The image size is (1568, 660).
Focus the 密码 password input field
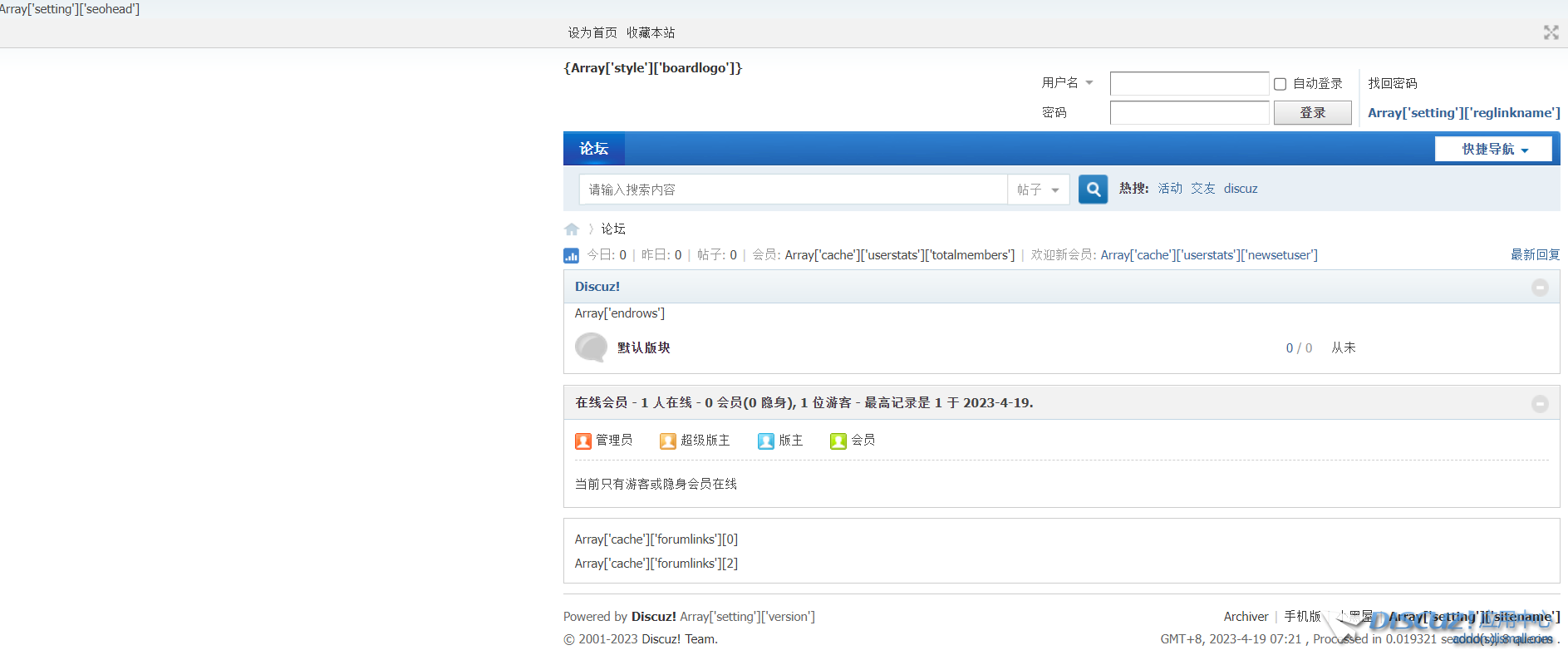(1190, 112)
